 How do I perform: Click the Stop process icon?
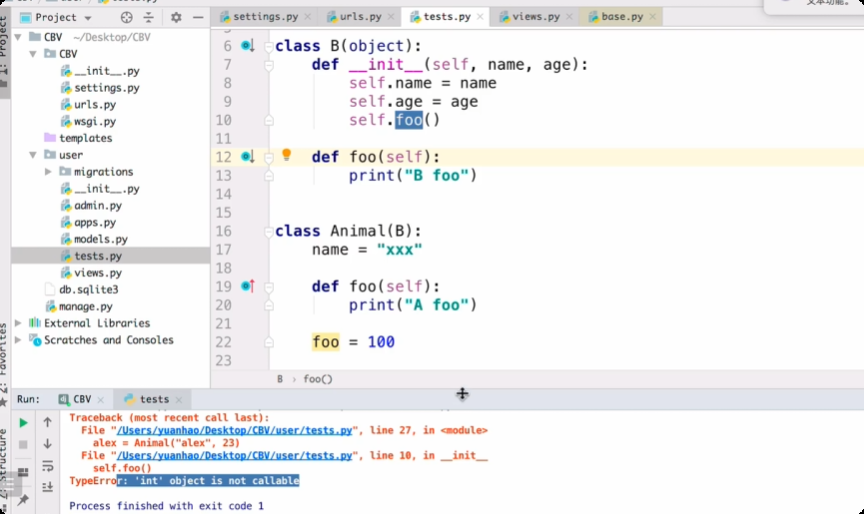[23, 445]
